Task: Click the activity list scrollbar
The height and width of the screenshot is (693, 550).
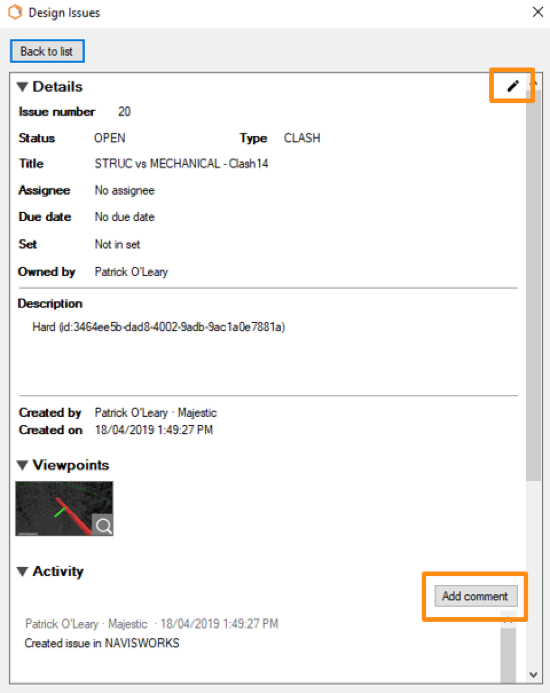Action: [508, 655]
